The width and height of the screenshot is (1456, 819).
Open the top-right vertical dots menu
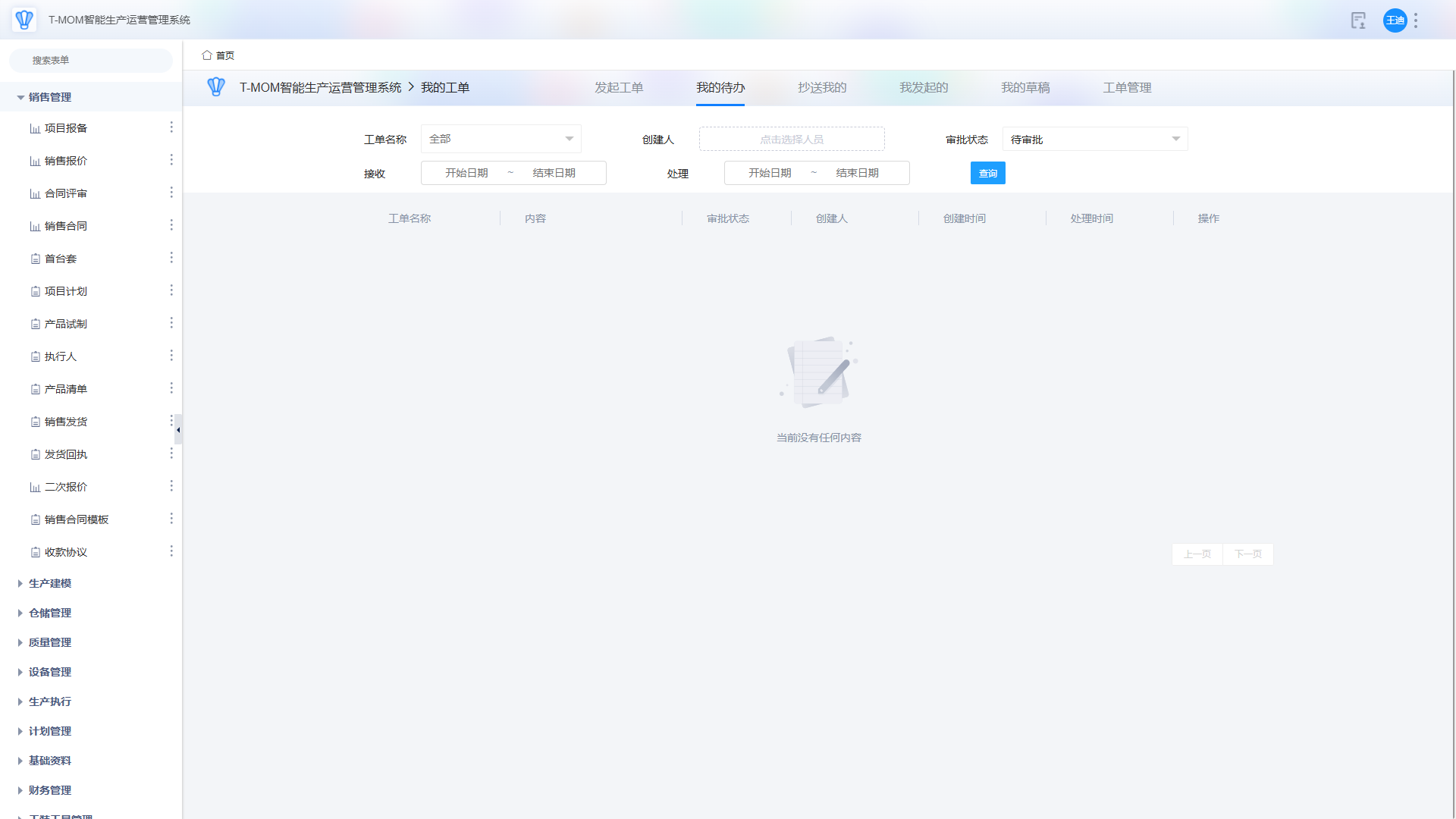[x=1416, y=20]
